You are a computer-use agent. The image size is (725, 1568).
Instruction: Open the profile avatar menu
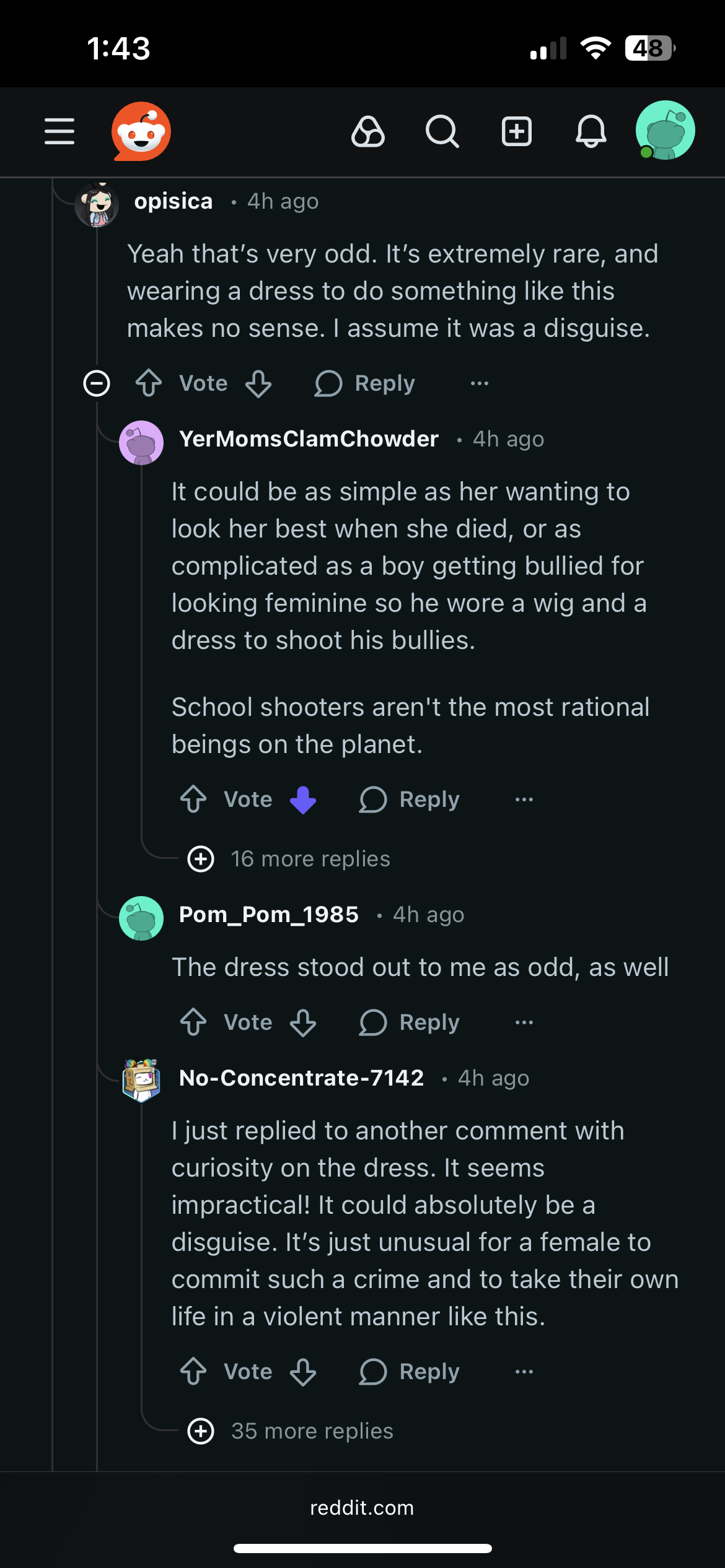click(x=665, y=131)
